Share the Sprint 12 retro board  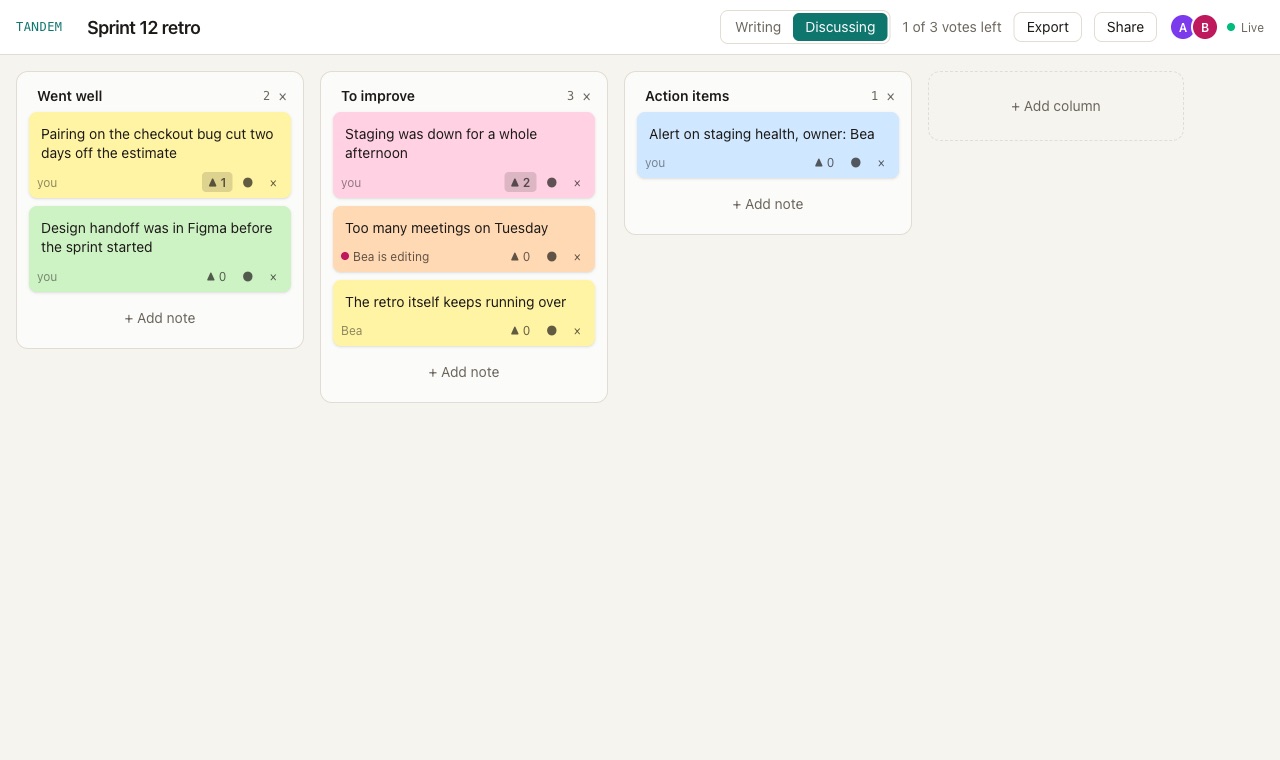(x=1125, y=27)
